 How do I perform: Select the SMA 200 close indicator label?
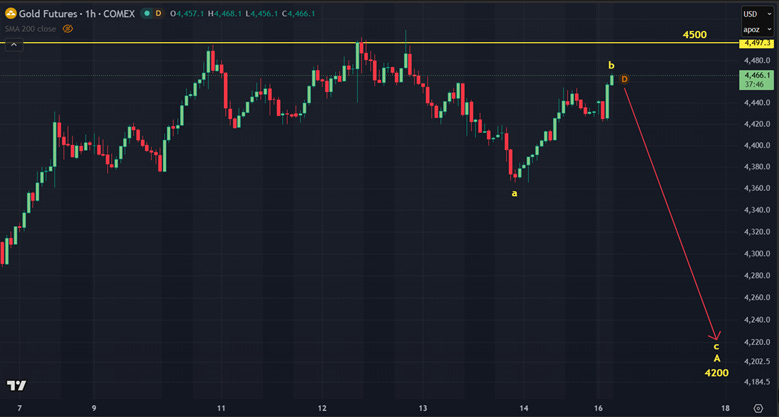30,29
